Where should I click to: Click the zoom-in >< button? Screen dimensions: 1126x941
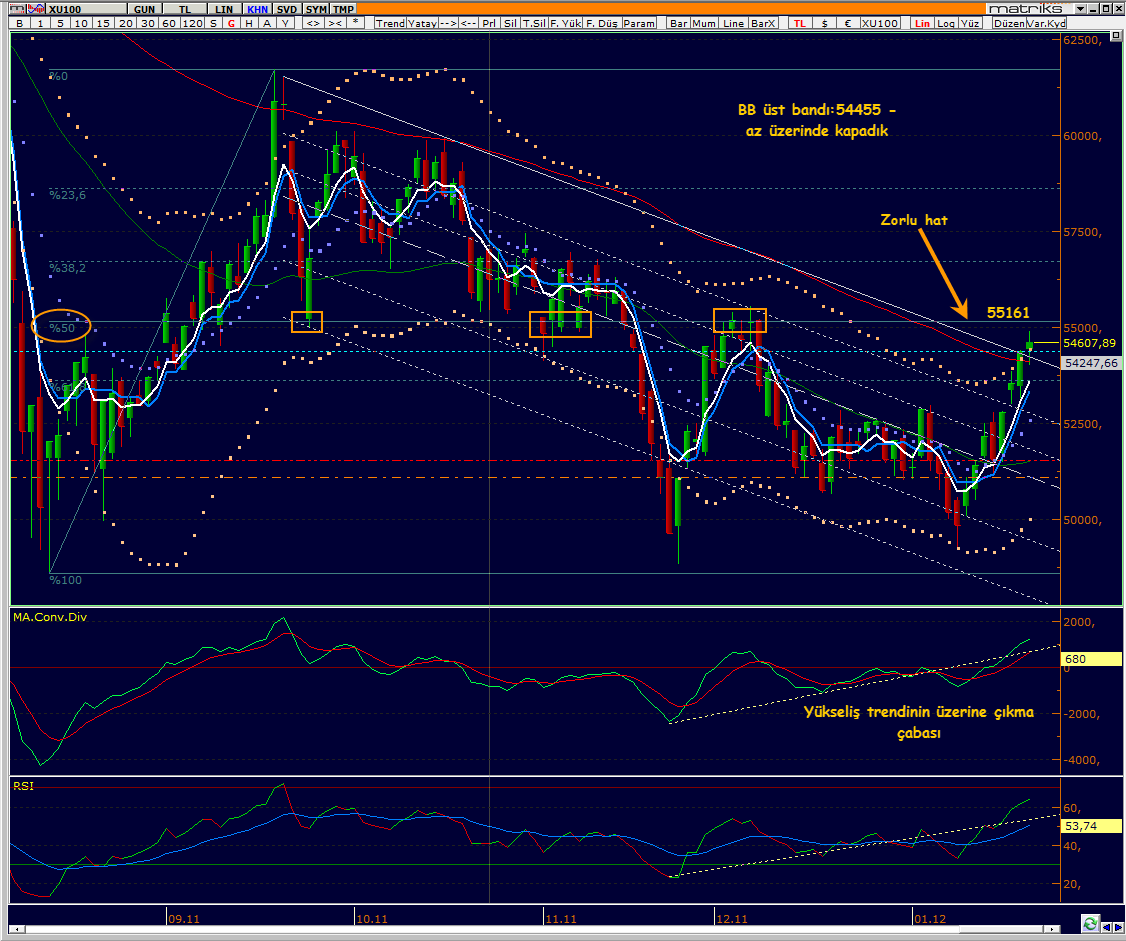pos(335,23)
